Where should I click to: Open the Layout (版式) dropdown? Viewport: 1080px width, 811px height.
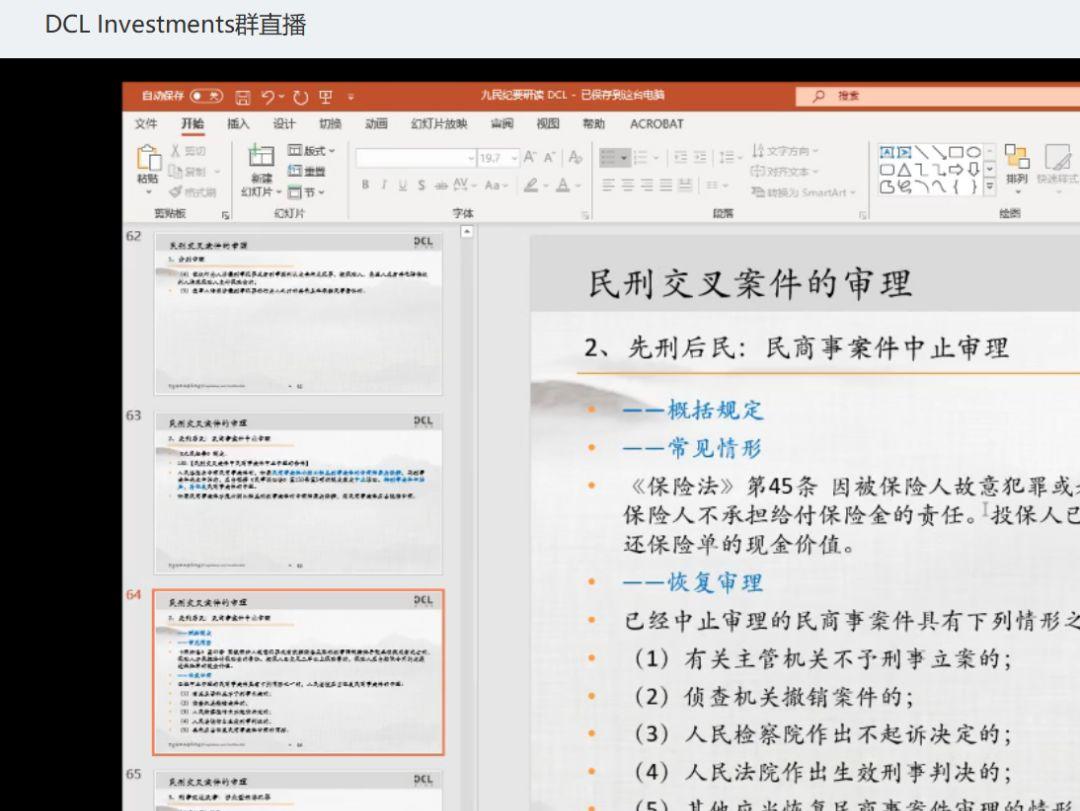tap(311, 150)
